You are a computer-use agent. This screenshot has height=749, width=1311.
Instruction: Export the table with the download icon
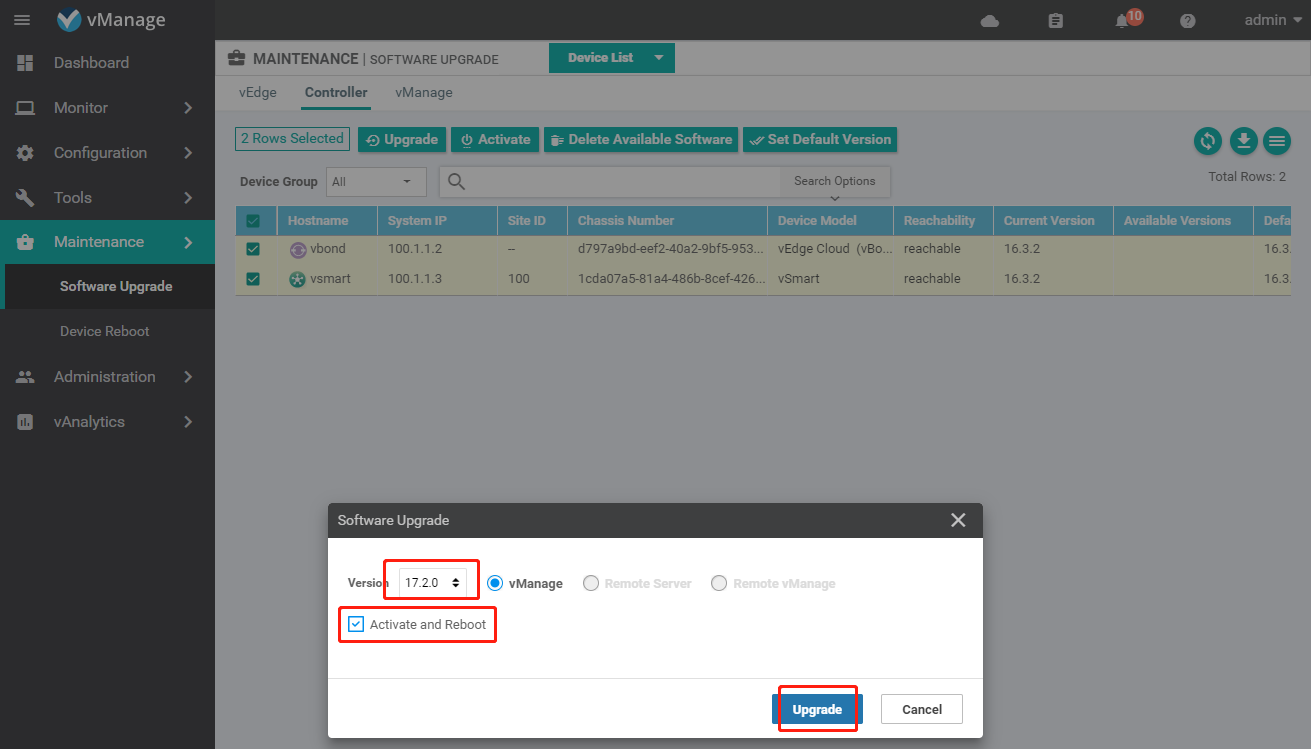pyautogui.click(x=1243, y=141)
